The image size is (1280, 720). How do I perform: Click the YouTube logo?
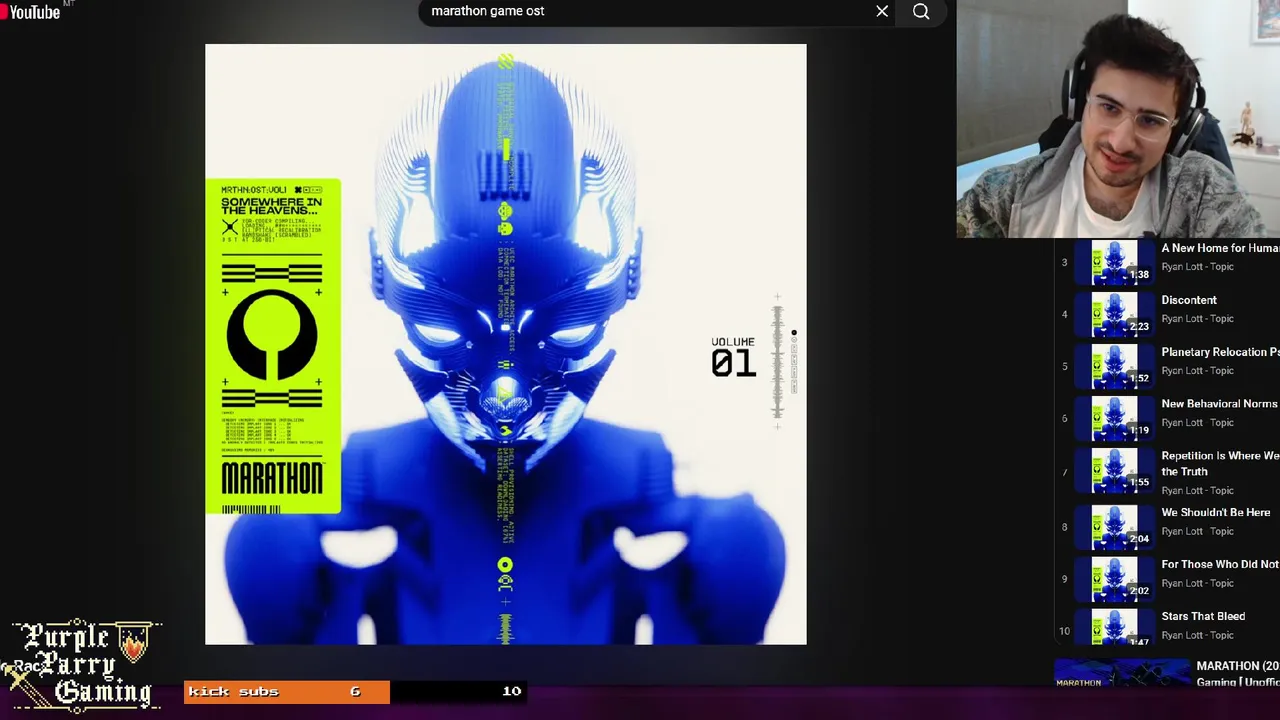pyautogui.click(x=32, y=11)
